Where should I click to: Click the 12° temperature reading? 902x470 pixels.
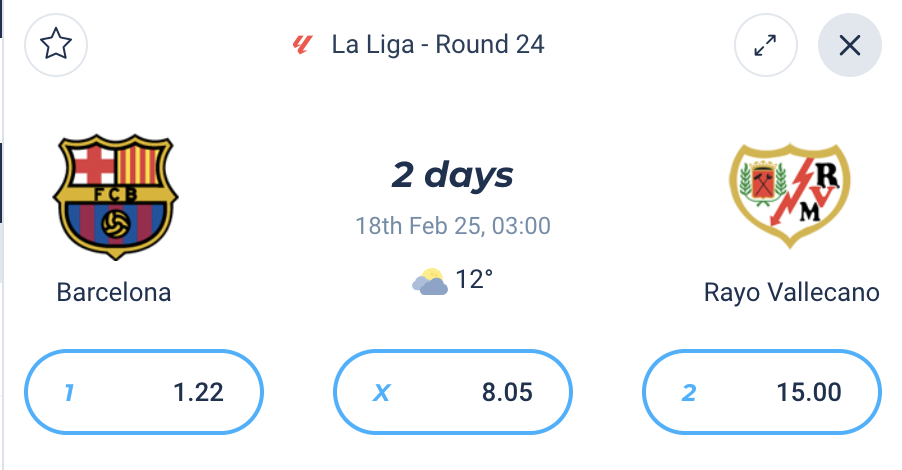[474, 280]
